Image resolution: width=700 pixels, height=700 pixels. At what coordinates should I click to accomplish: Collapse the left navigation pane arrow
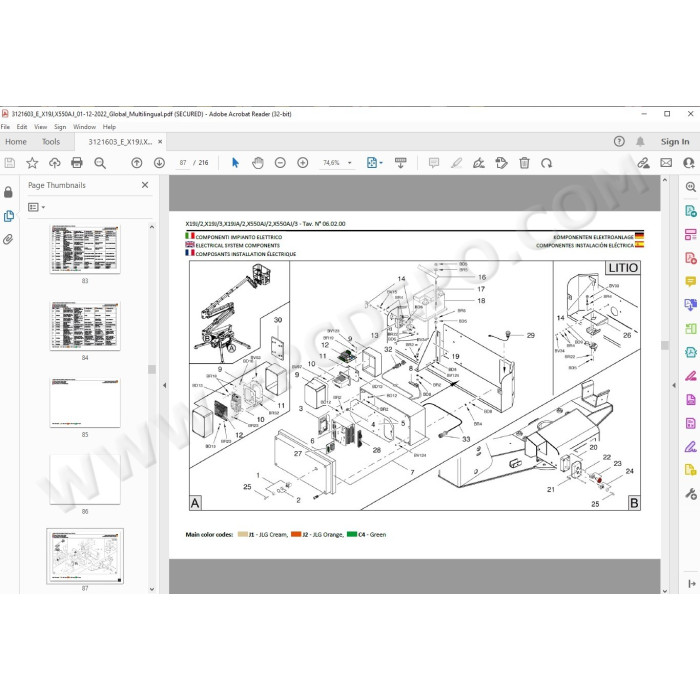164,385
